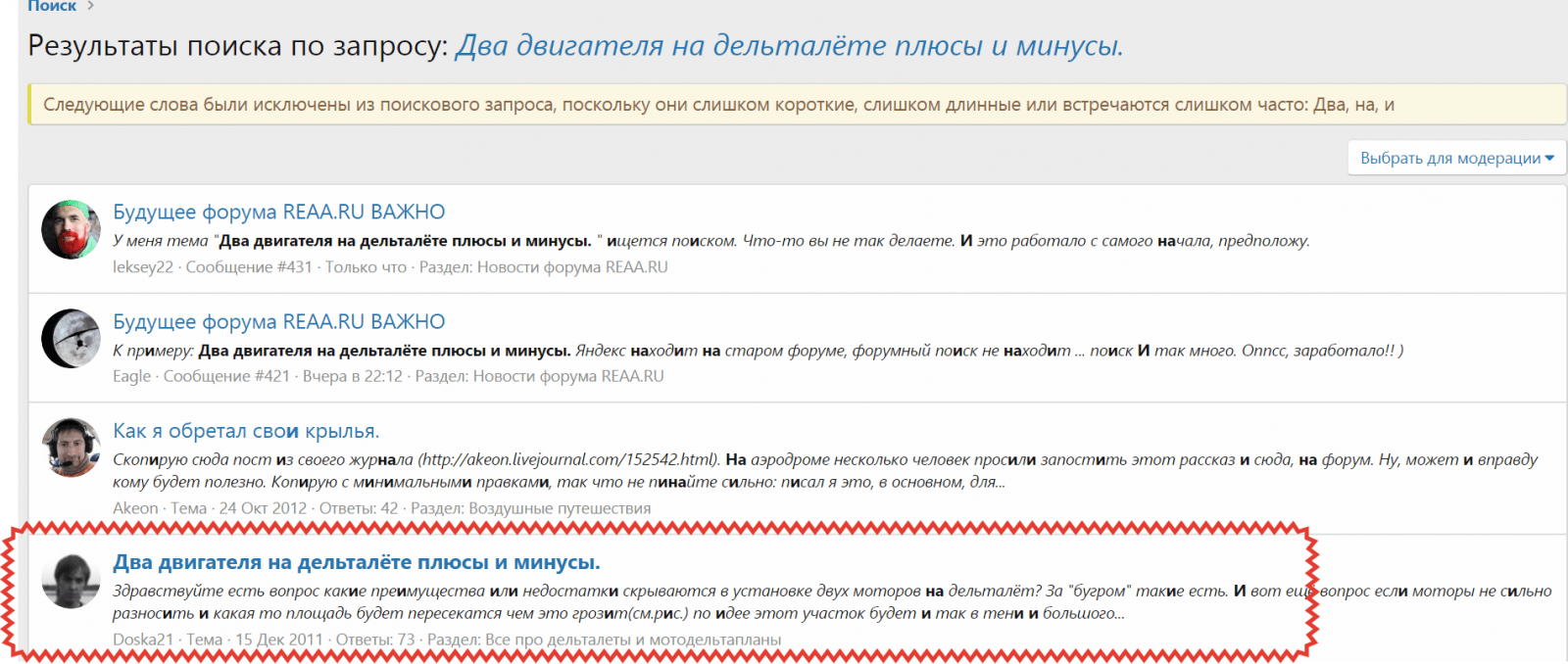Expand 'Выбрать для модерации' dropdown
This screenshot has height=664, width=1568.
tap(1456, 158)
